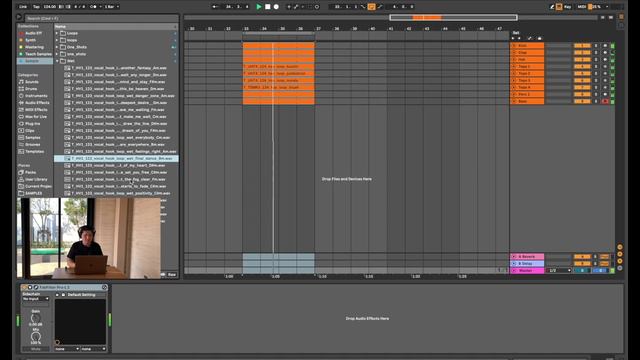Toggle the computer MIDI keyboard button
The image size is (640, 360).
(559, 7)
